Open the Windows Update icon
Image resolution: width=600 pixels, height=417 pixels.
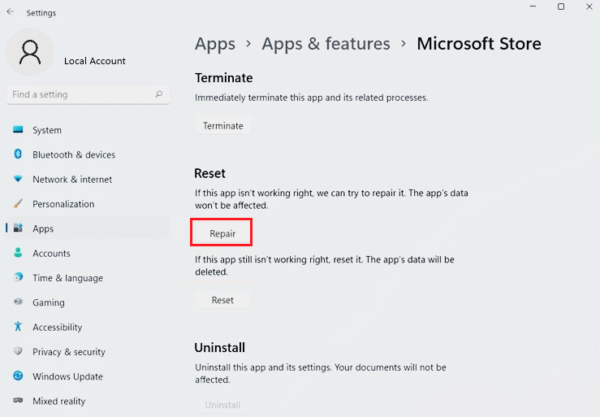tap(18, 376)
